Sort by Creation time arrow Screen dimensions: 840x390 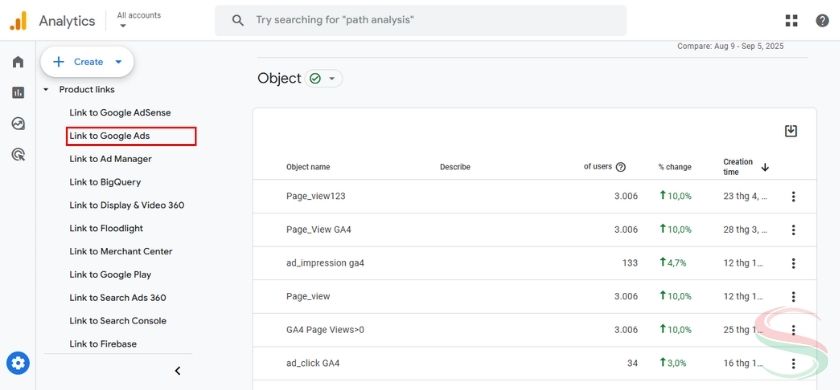coord(765,167)
